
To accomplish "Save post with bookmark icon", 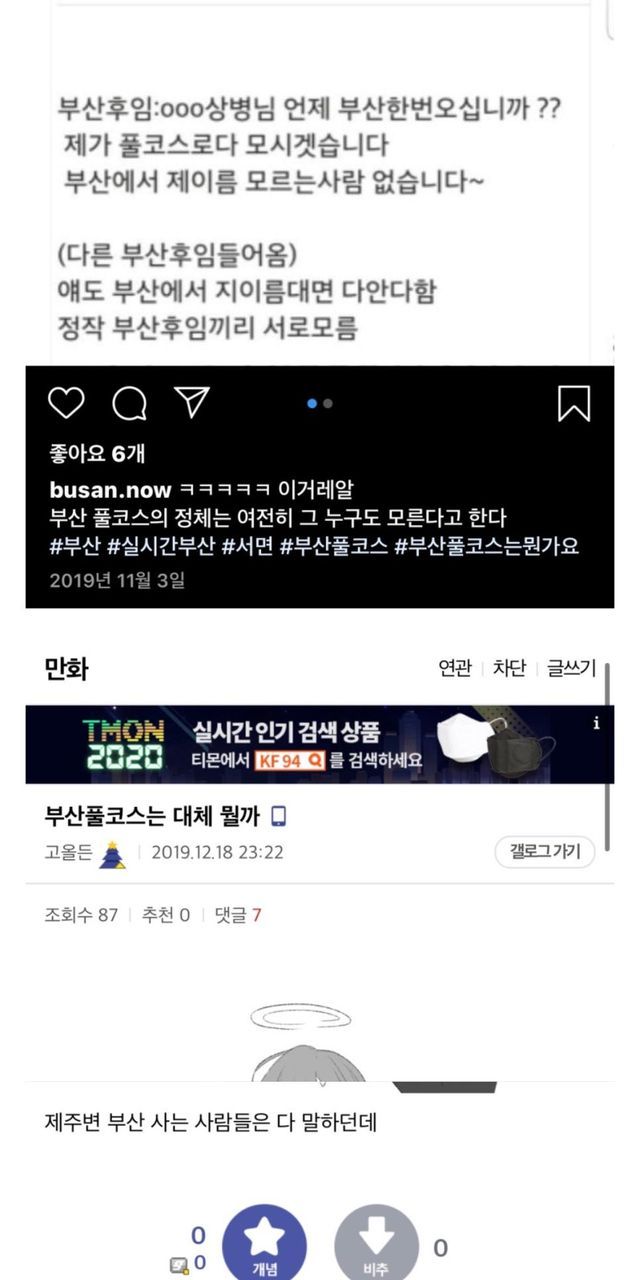I will pyautogui.click(x=573, y=403).
